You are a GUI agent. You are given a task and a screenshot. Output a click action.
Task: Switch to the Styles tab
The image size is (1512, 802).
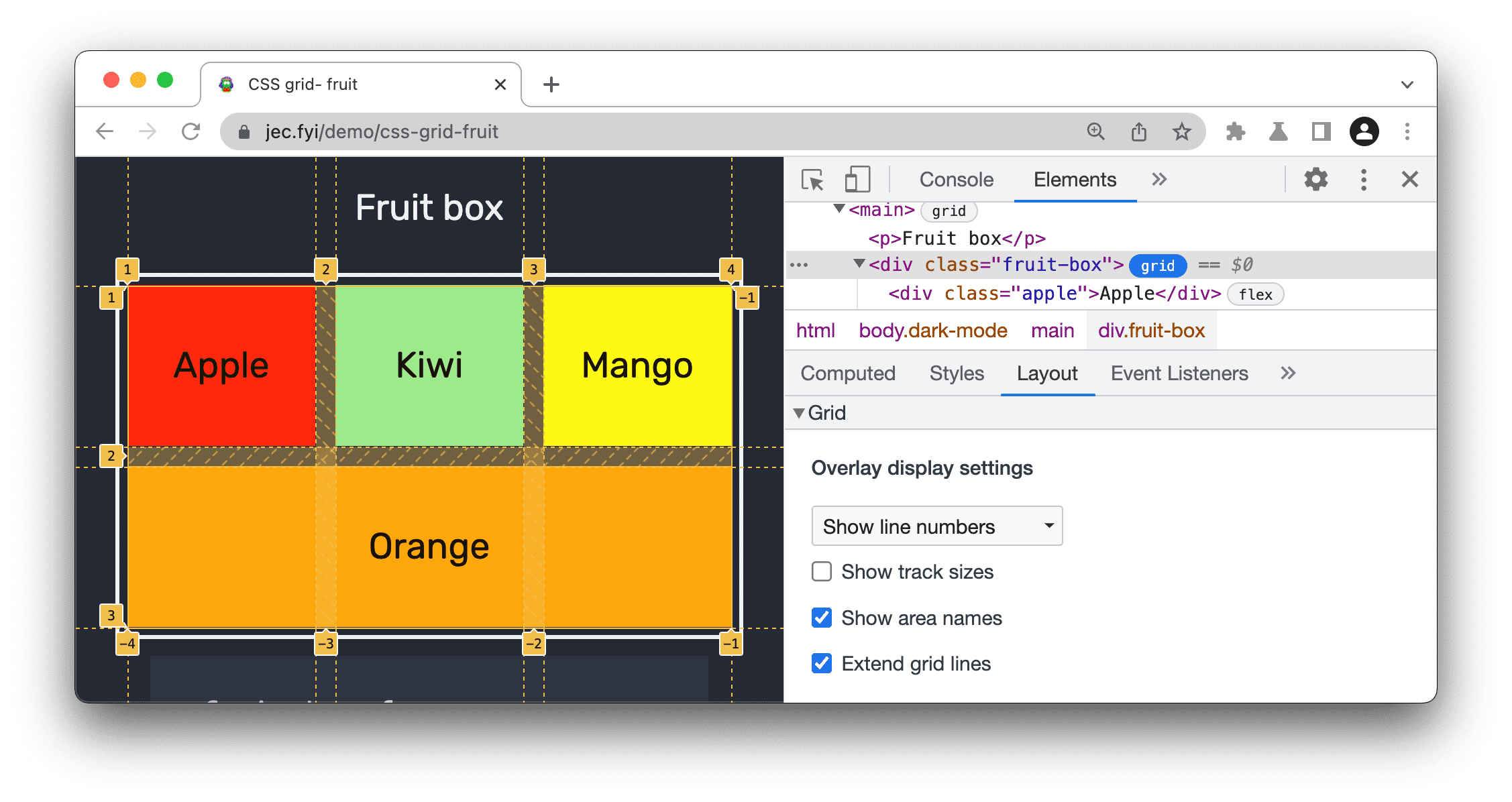[954, 374]
